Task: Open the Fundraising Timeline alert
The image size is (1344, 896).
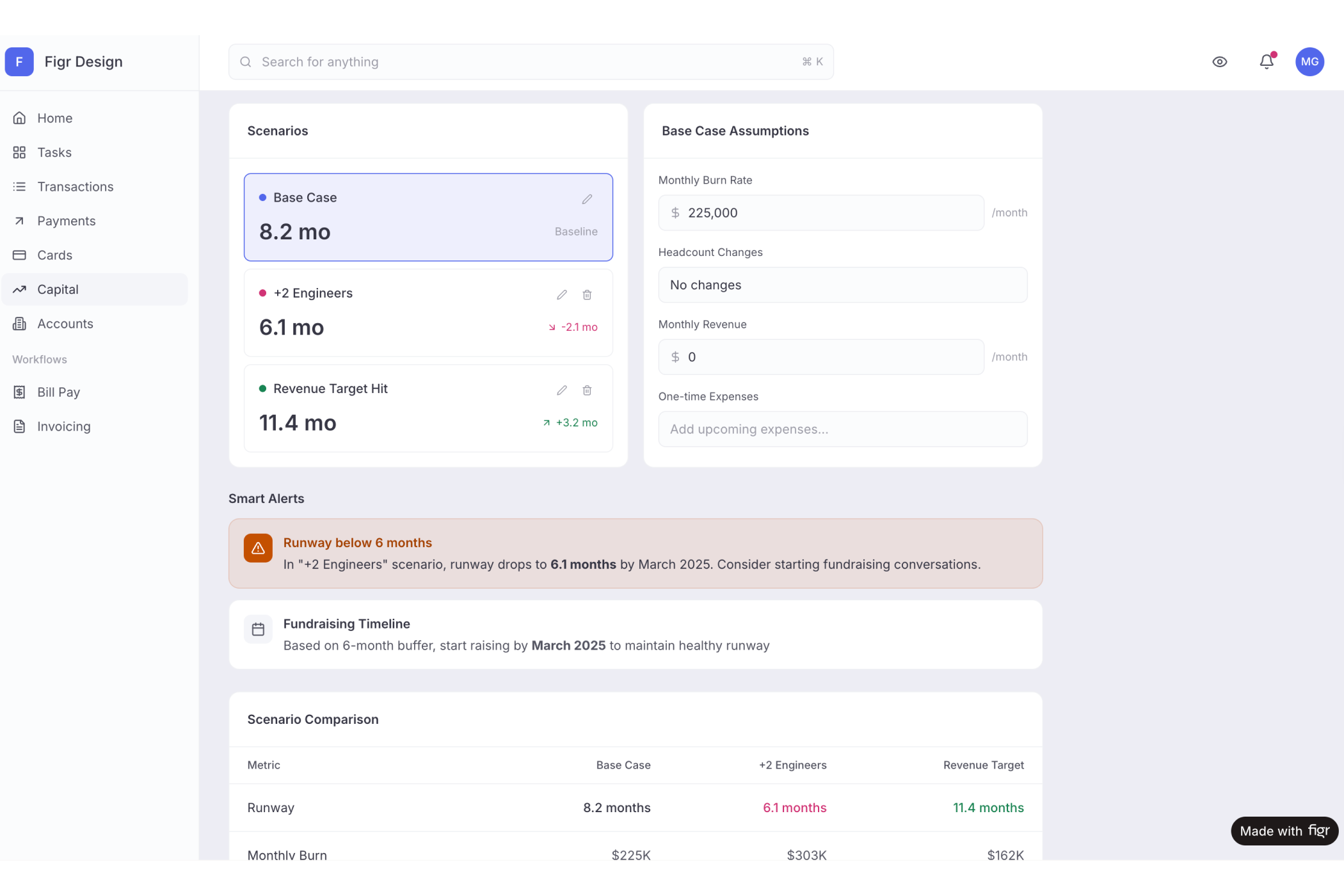Action: click(x=635, y=634)
